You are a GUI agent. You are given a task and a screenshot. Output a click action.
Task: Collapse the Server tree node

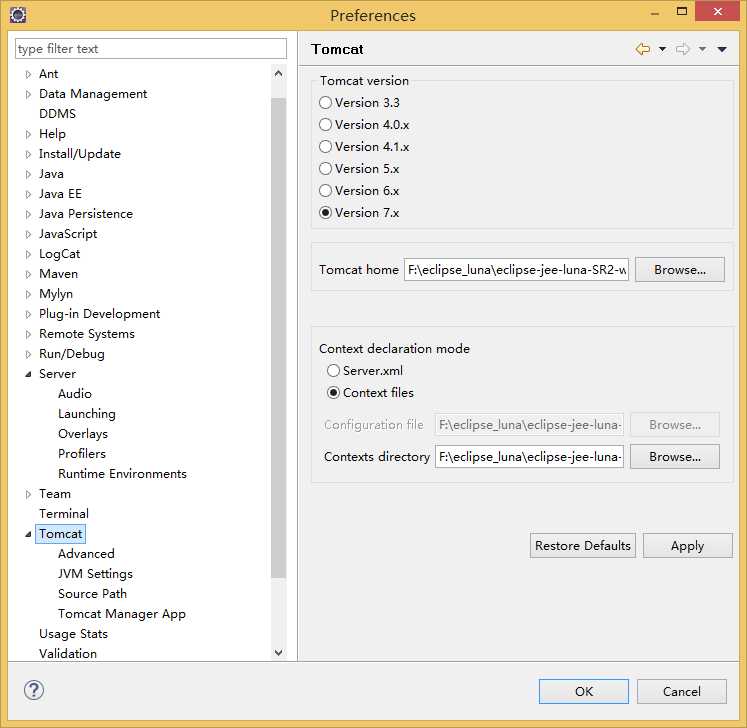pyautogui.click(x=28, y=374)
